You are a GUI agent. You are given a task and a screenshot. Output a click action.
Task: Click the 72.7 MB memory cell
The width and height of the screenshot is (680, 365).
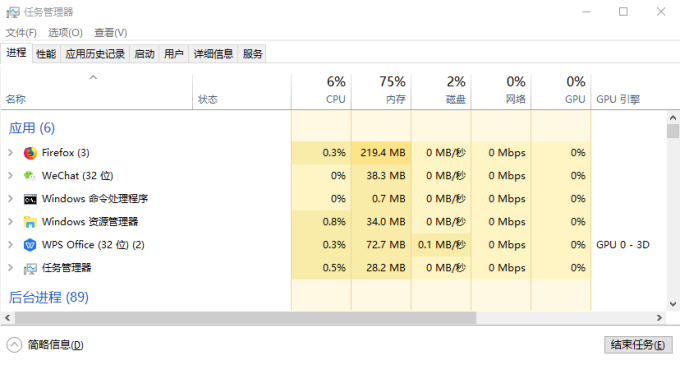point(381,244)
